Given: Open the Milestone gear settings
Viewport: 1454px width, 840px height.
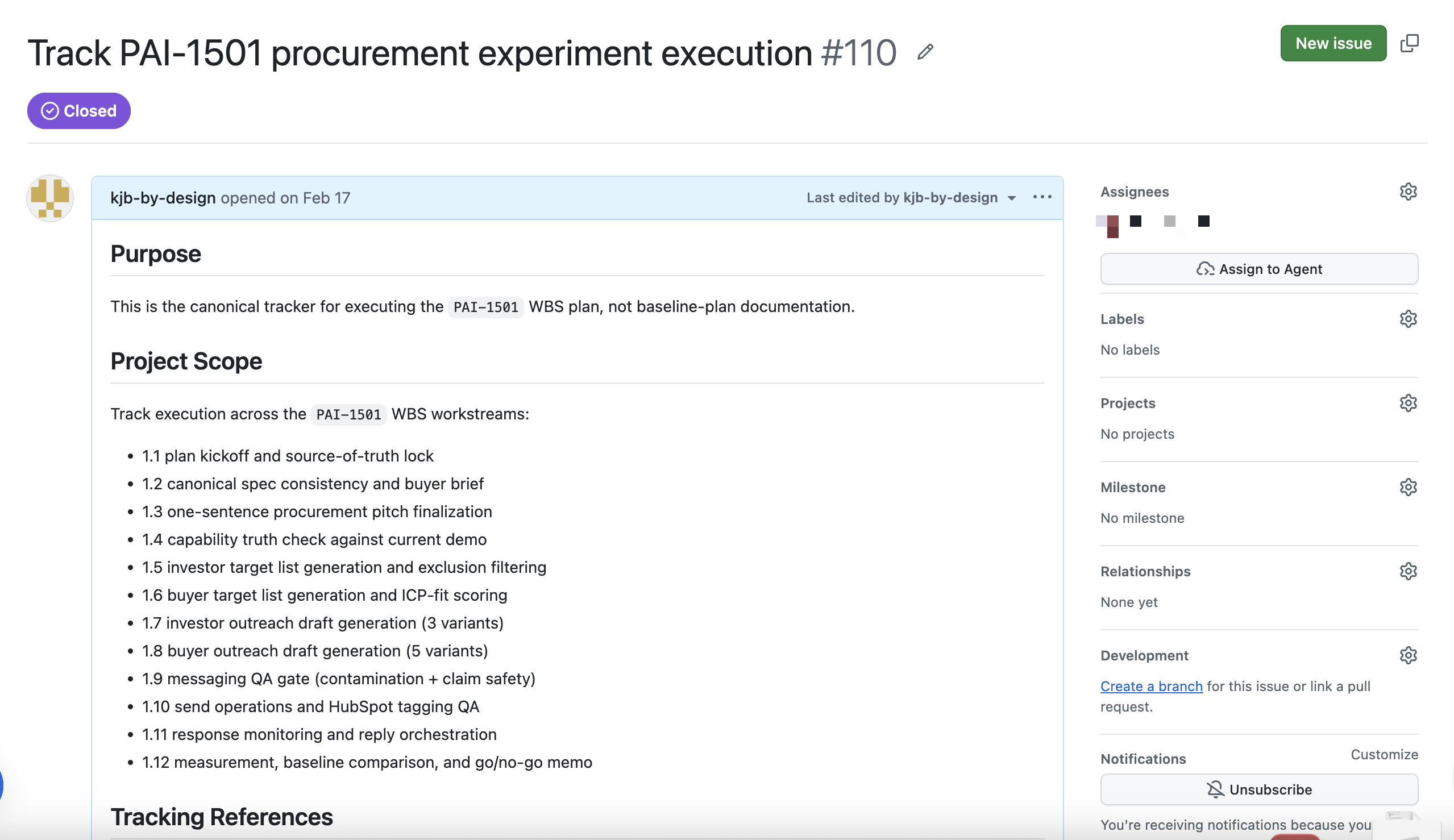Looking at the screenshot, I should pyautogui.click(x=1408, y=488).
